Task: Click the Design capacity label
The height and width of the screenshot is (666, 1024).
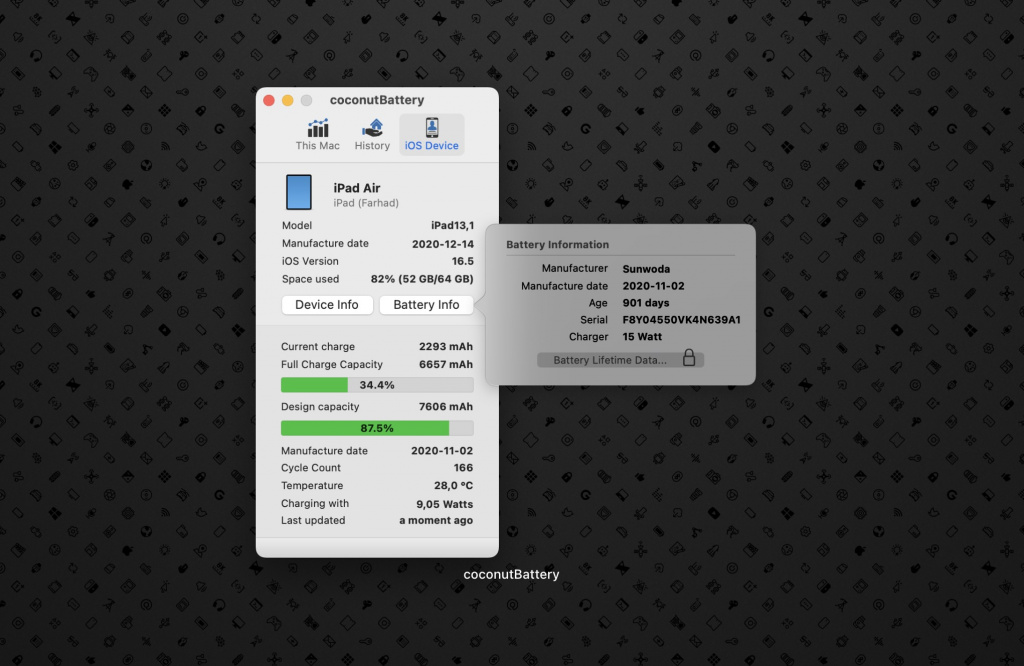Action: pyautogui.click(x=320, y=407)
